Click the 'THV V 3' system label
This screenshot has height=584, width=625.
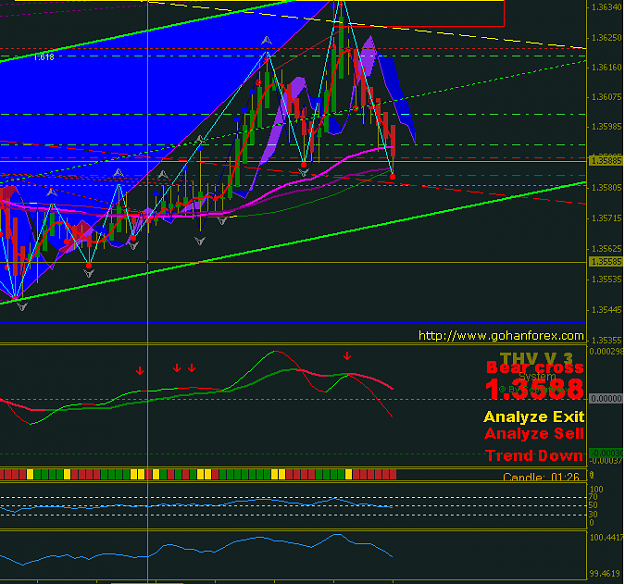coord(536,357)
